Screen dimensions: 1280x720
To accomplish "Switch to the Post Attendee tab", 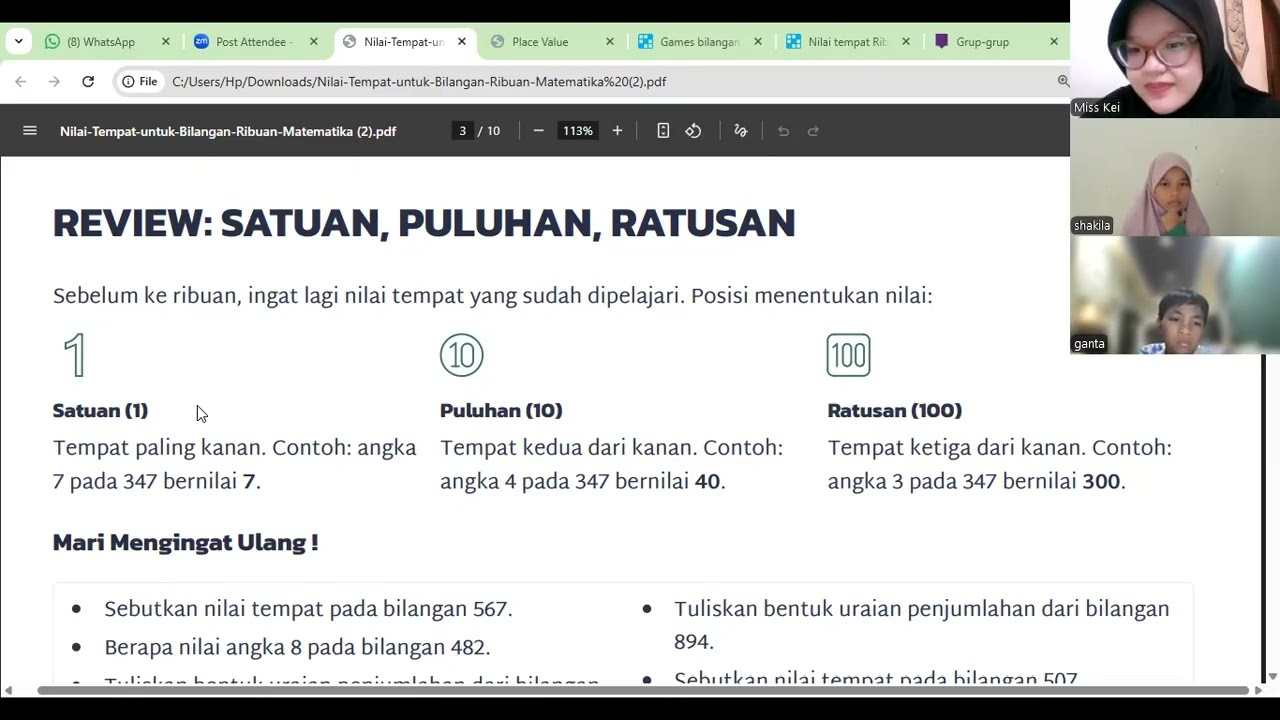I will point(255,42).
